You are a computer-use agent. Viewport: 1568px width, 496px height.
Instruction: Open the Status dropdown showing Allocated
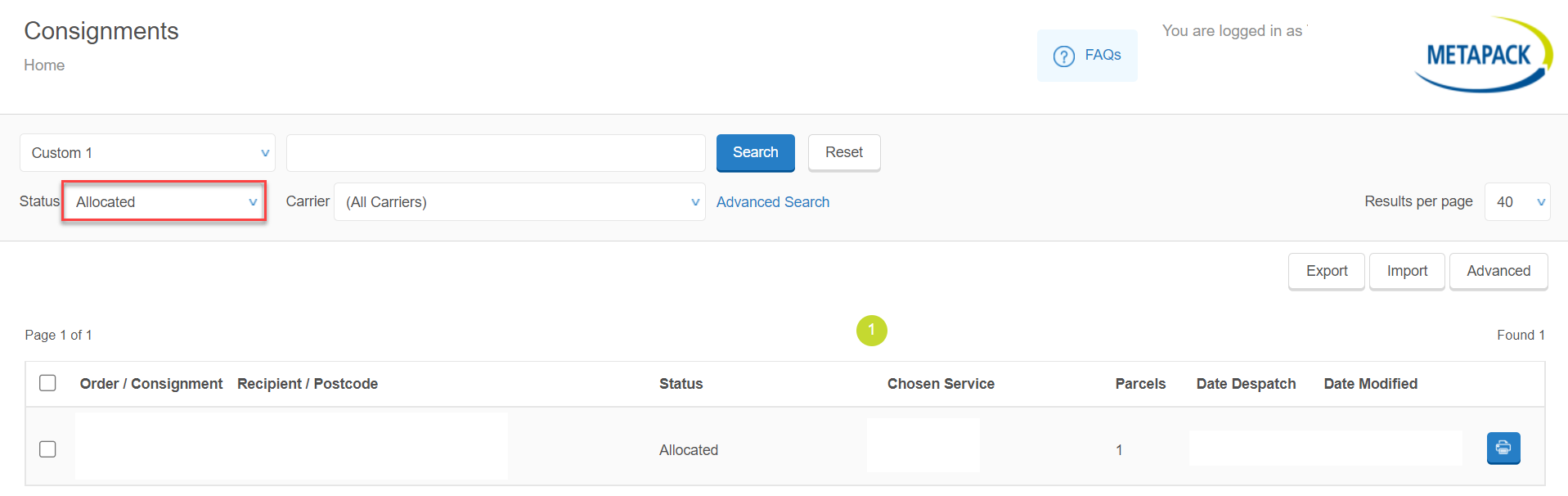[164, 201]
